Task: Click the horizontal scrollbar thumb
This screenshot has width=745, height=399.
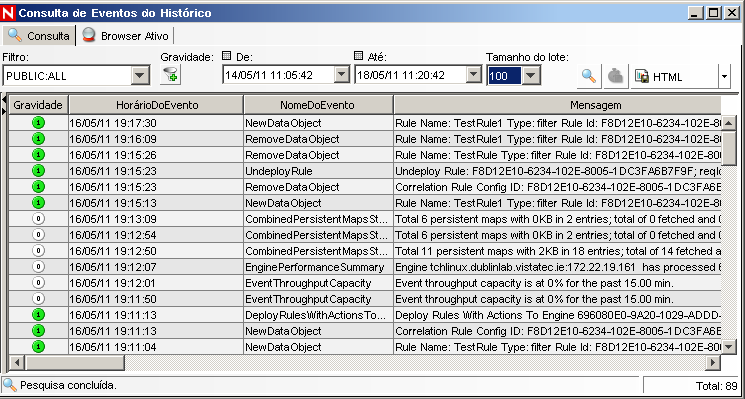Action: tap(74, 363)
